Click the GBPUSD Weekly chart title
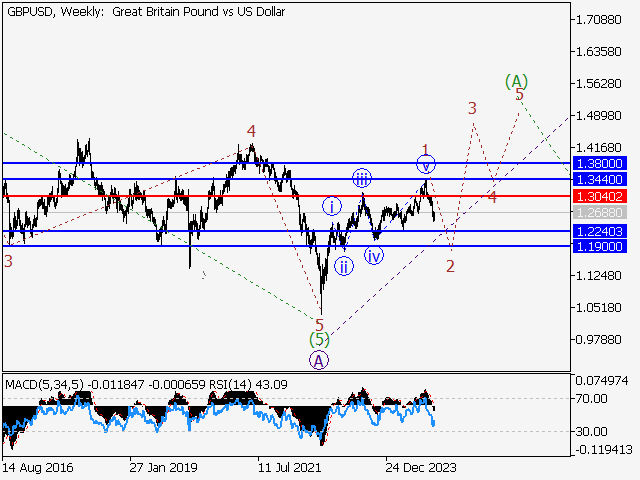The image size is (640, 480). 145,12
